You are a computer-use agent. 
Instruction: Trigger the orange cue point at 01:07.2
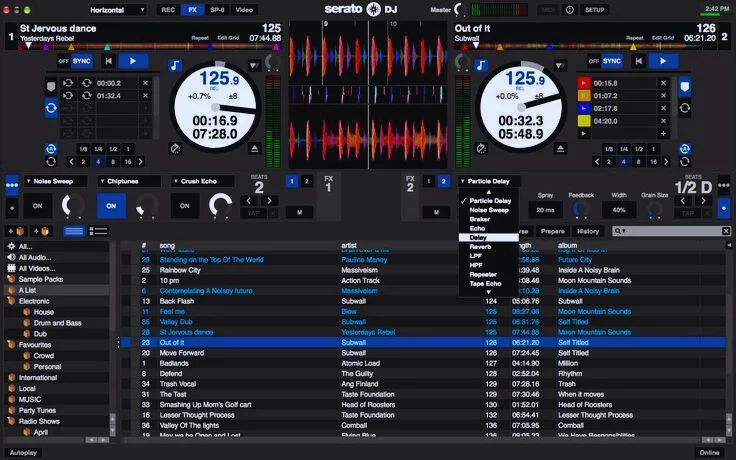tap(583, 96)
